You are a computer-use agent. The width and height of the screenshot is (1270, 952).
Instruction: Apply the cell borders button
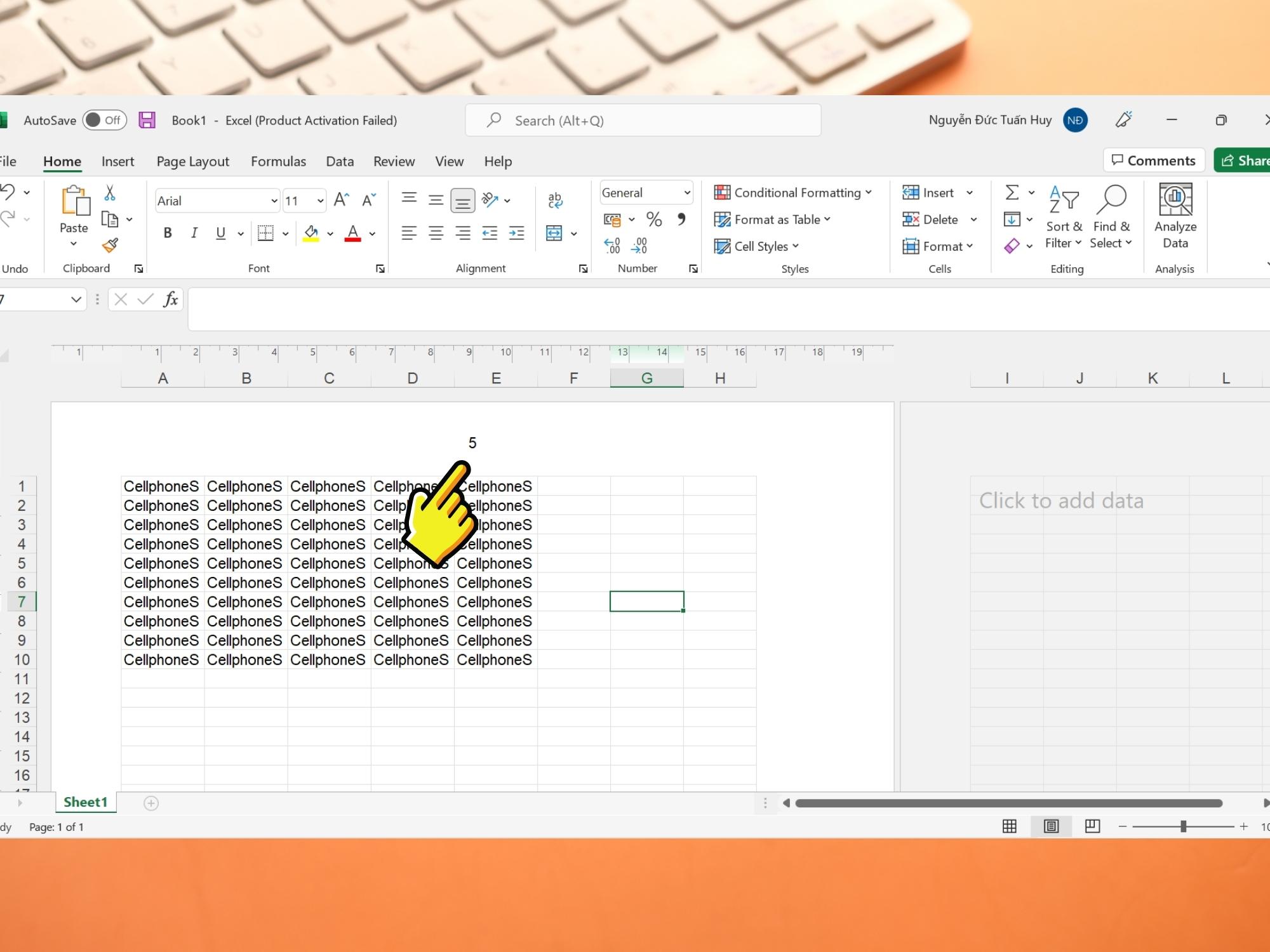coord(265,233)
